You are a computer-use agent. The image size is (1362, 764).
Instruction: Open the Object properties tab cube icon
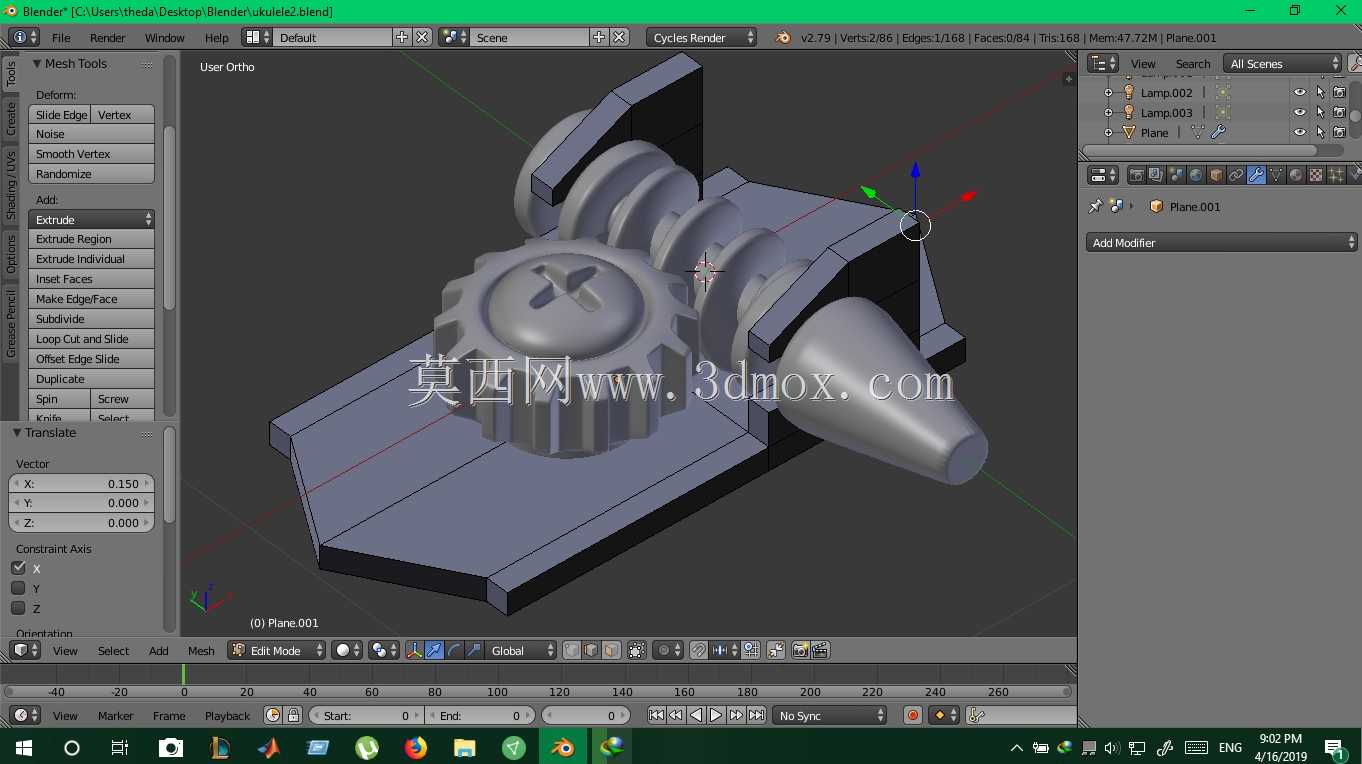coord(1216,175)
